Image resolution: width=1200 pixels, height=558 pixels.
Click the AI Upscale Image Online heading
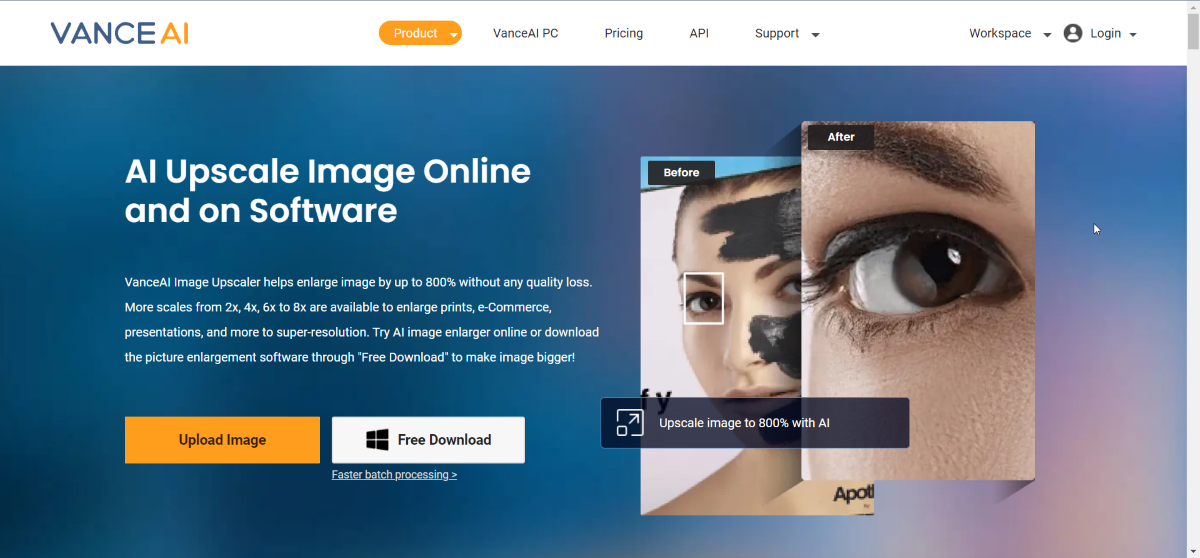(327, 190)
